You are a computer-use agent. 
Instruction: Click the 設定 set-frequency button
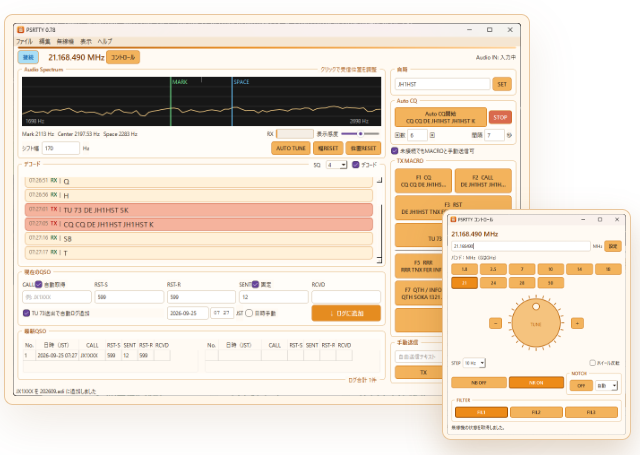point(613,246)
